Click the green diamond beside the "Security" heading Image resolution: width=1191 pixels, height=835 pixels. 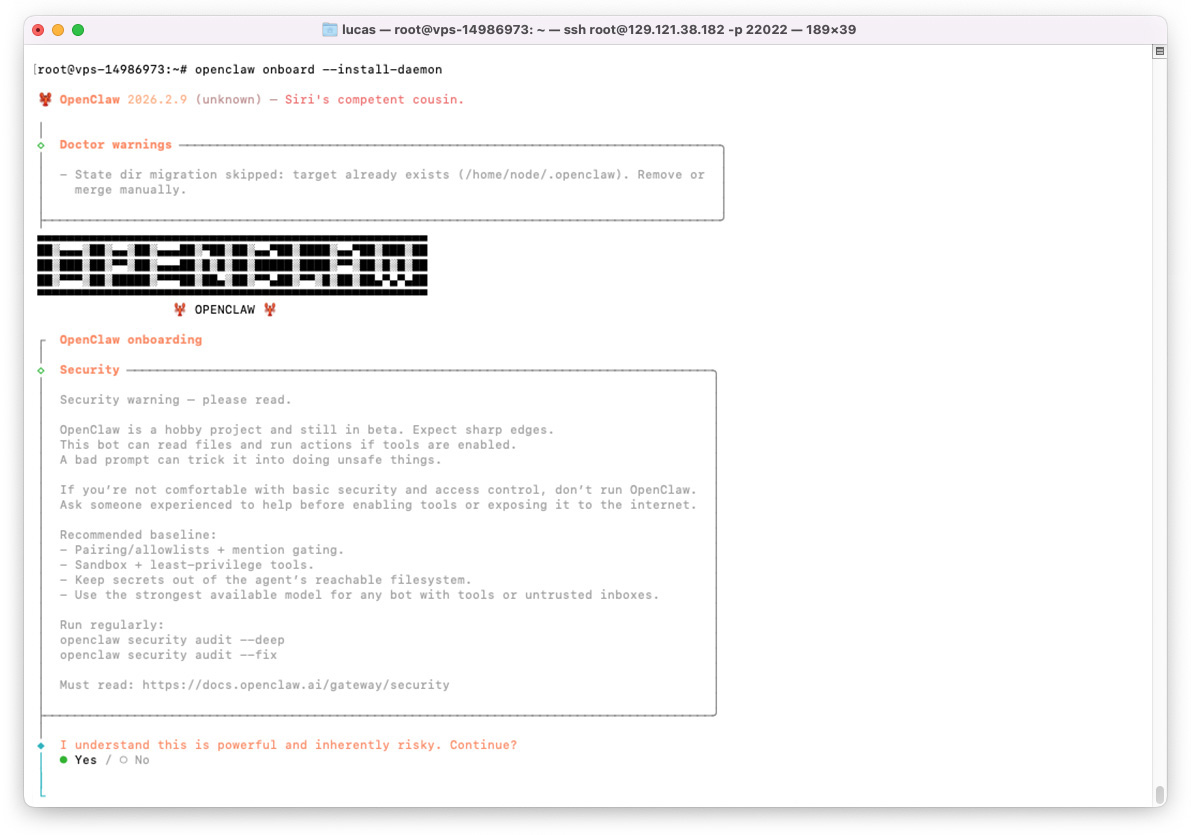pos(41,369)
